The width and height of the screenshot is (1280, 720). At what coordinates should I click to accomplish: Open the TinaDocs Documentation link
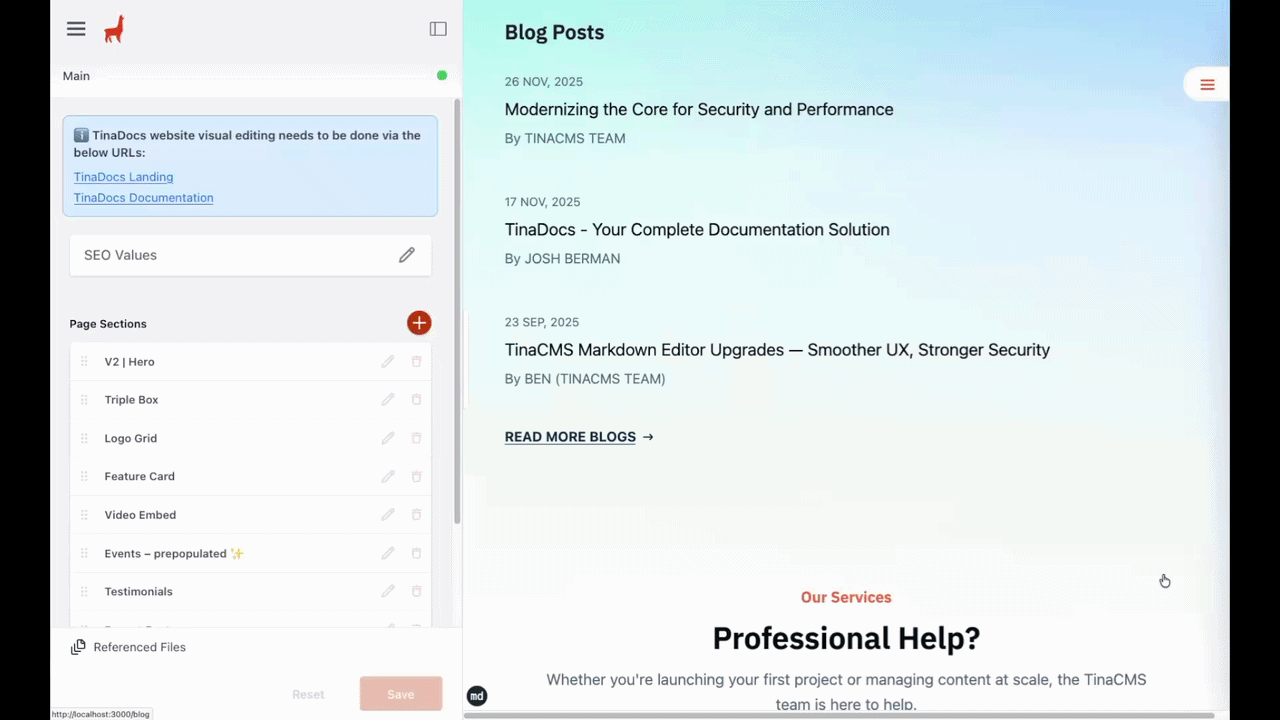coord(143,198)
